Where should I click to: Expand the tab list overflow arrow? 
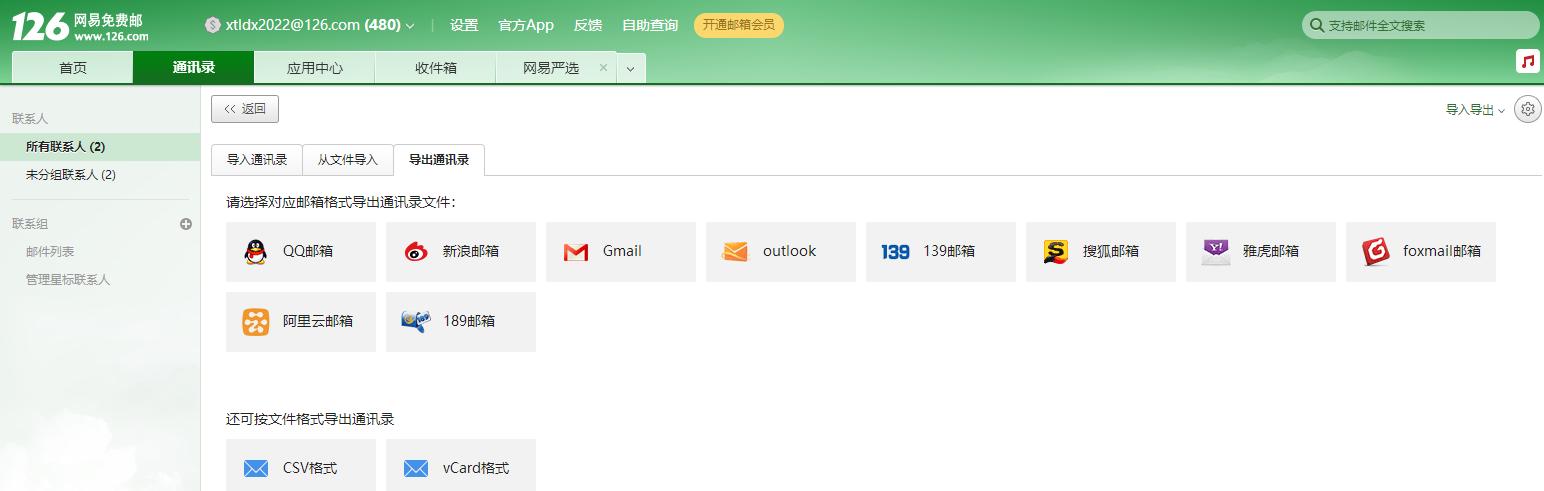(x=631, y=69)
